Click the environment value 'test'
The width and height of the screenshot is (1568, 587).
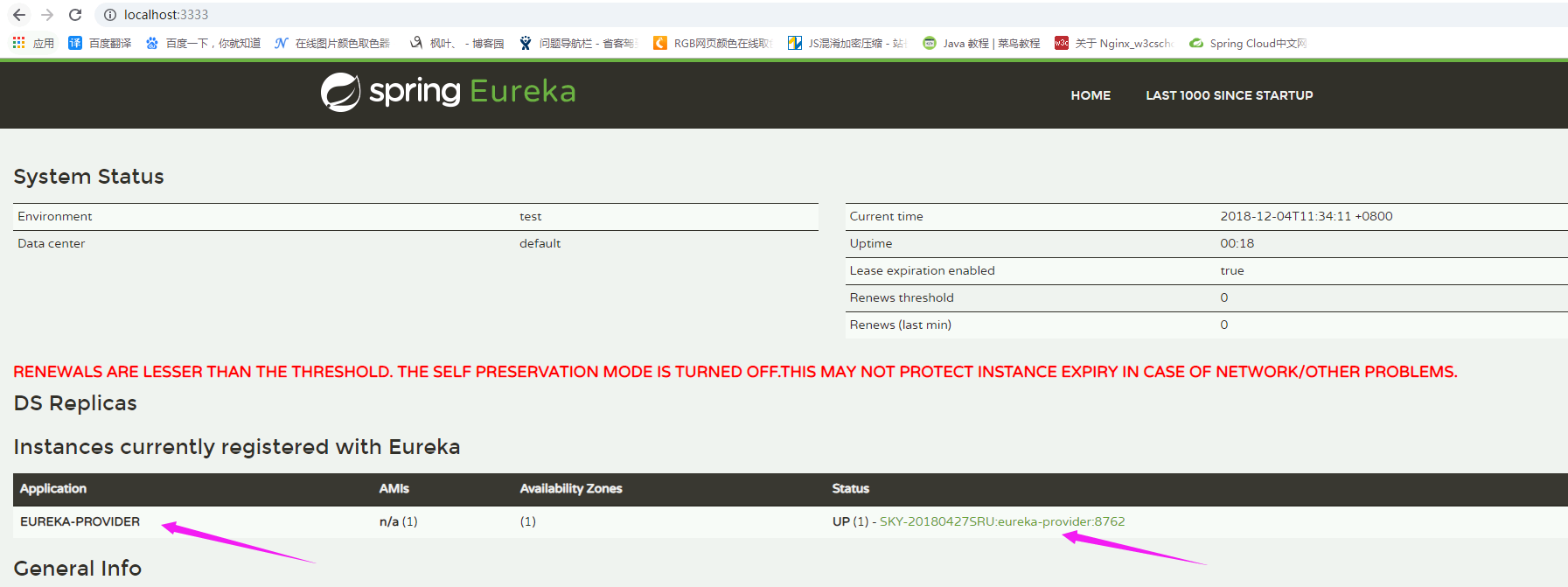530,216
